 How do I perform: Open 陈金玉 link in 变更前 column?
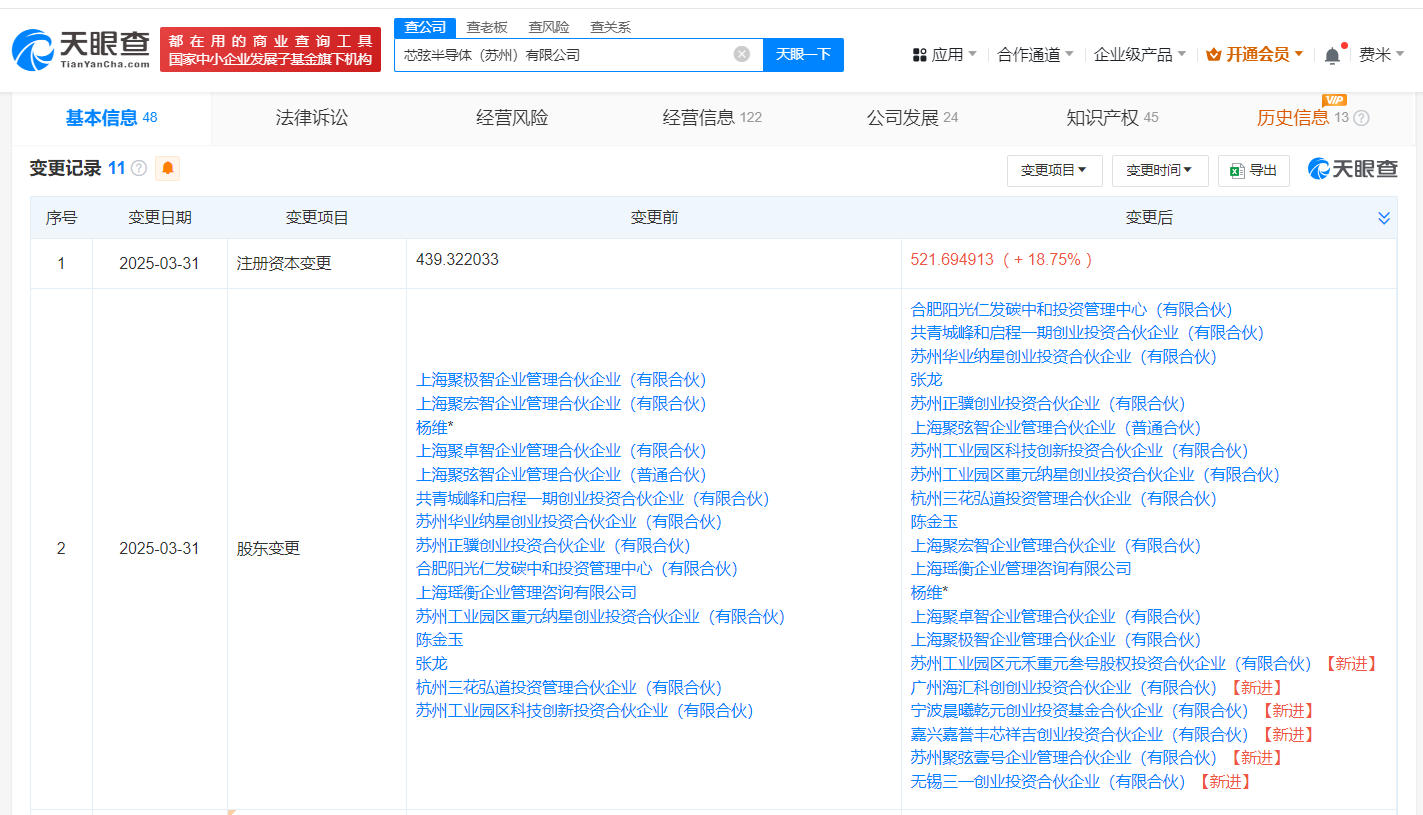tap(440, 640)
